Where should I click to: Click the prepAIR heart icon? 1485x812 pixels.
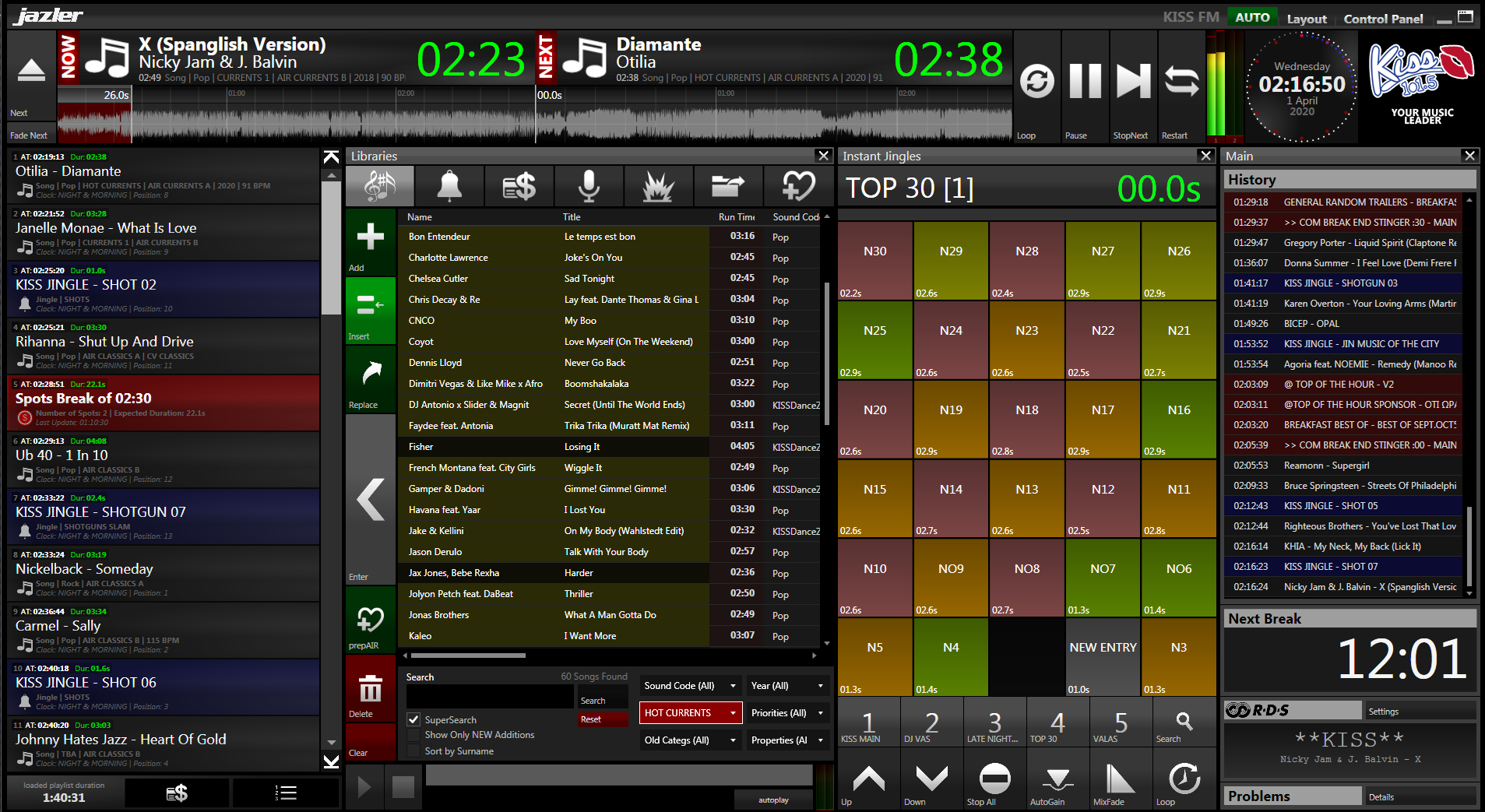click(x=371, y=620)
